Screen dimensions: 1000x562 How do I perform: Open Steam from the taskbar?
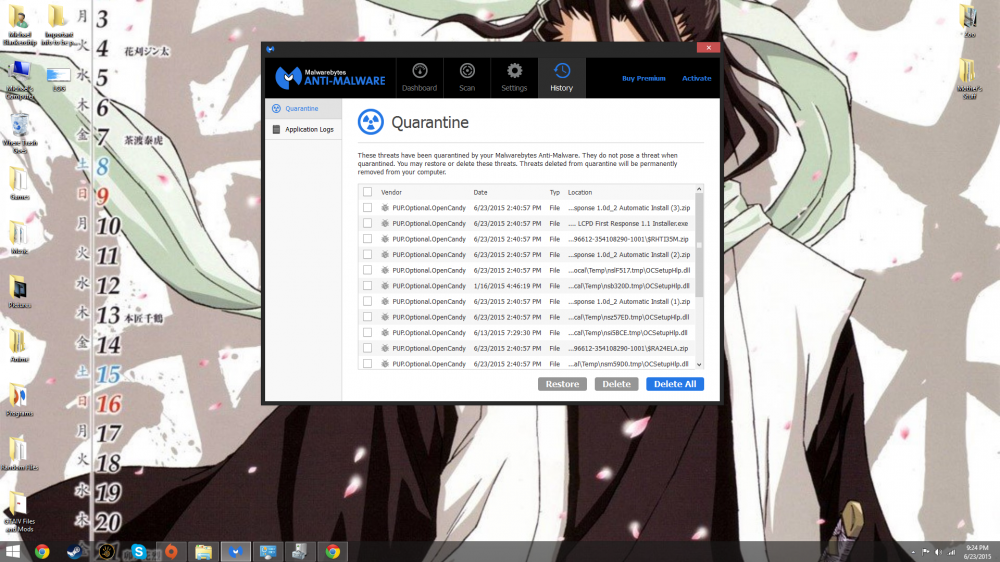click(x=74, y=552)
